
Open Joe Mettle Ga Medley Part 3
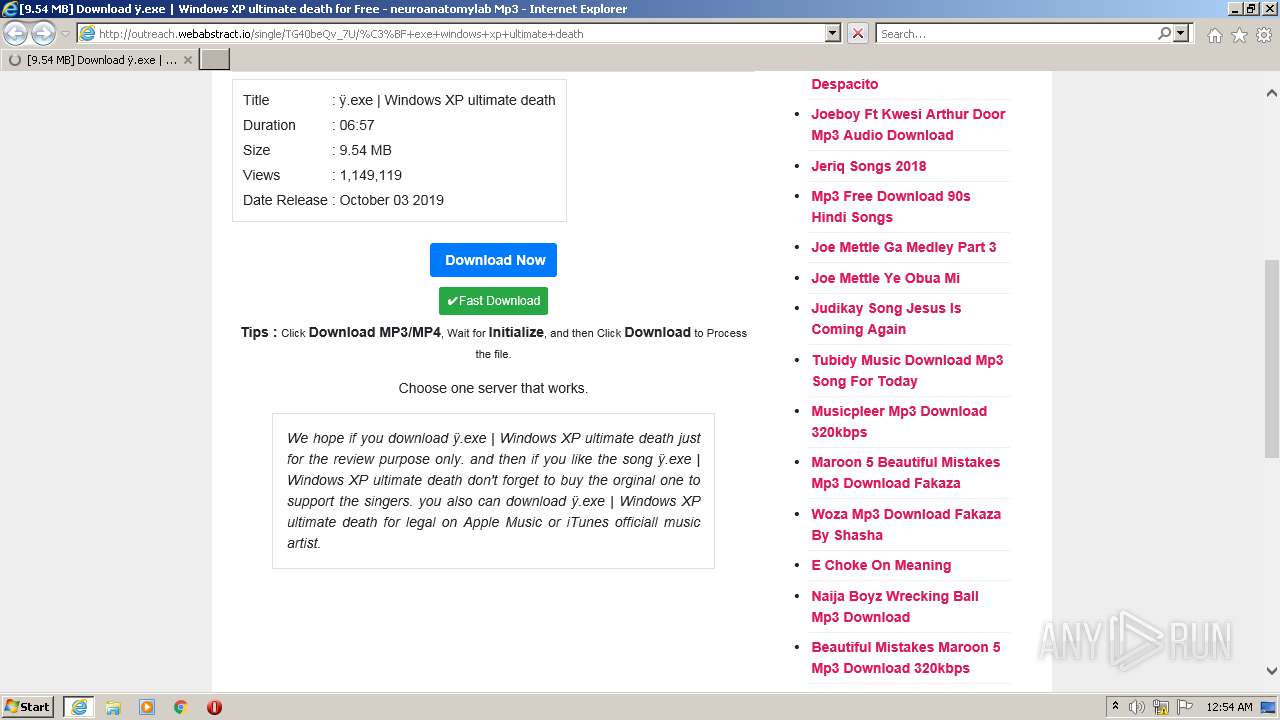point(904,247)
